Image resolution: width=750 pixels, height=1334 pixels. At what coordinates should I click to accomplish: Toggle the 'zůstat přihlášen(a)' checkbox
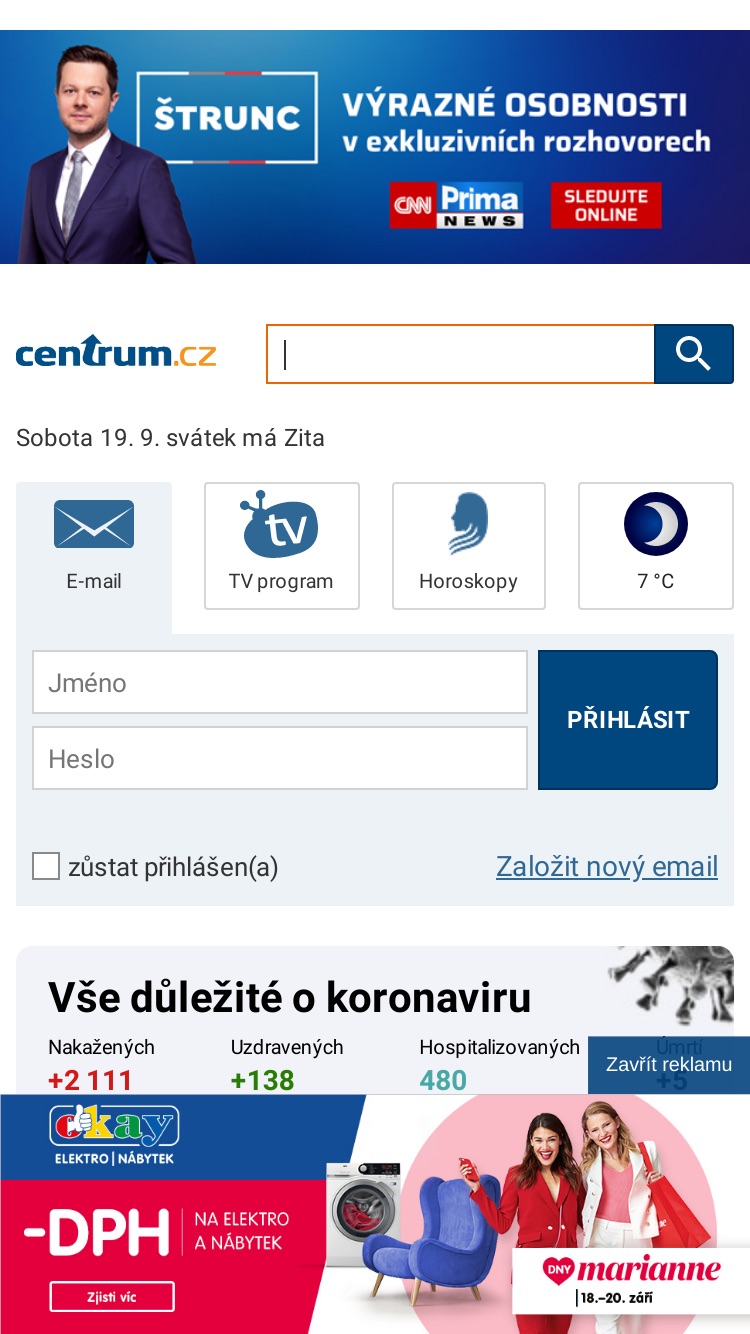coord(46,866)
